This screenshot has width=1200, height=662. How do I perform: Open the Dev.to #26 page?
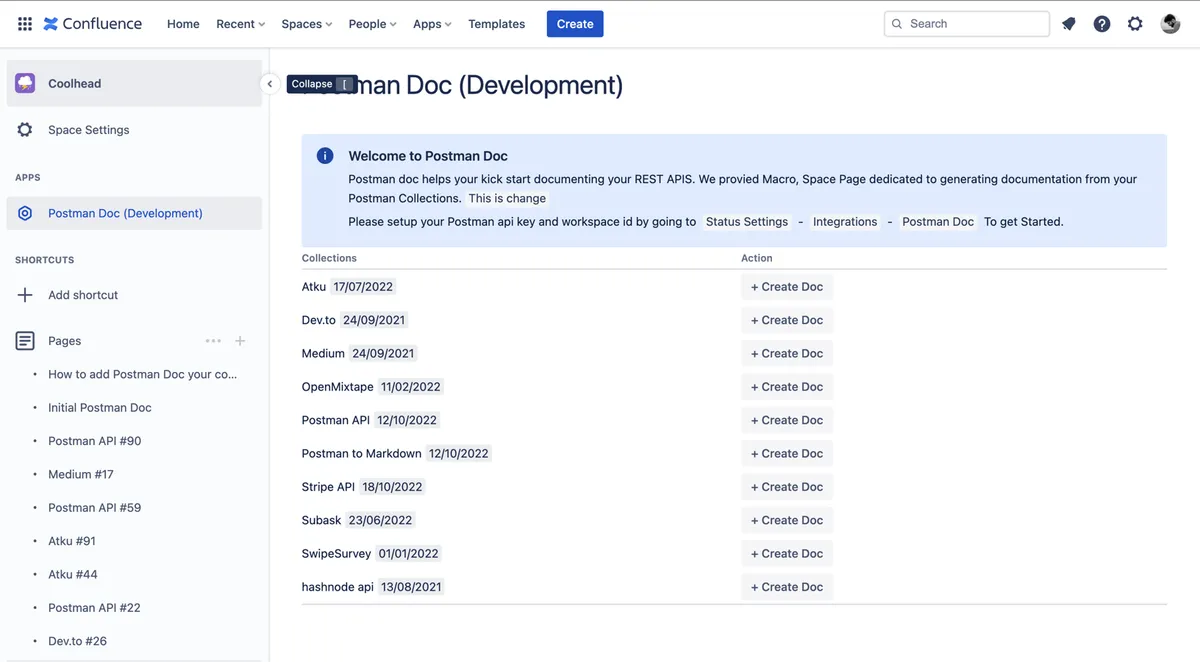coord(78,641)
